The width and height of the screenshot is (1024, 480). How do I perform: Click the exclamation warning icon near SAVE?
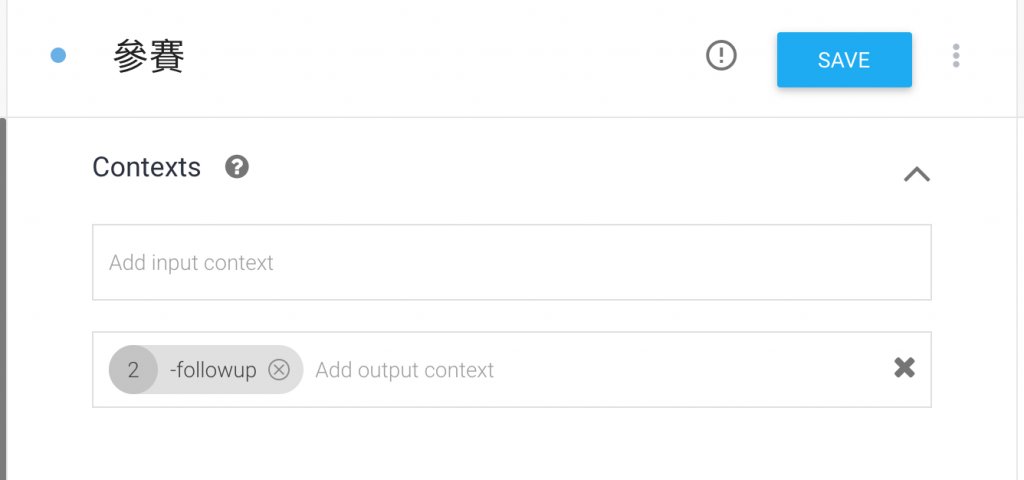tap(721, 56)
